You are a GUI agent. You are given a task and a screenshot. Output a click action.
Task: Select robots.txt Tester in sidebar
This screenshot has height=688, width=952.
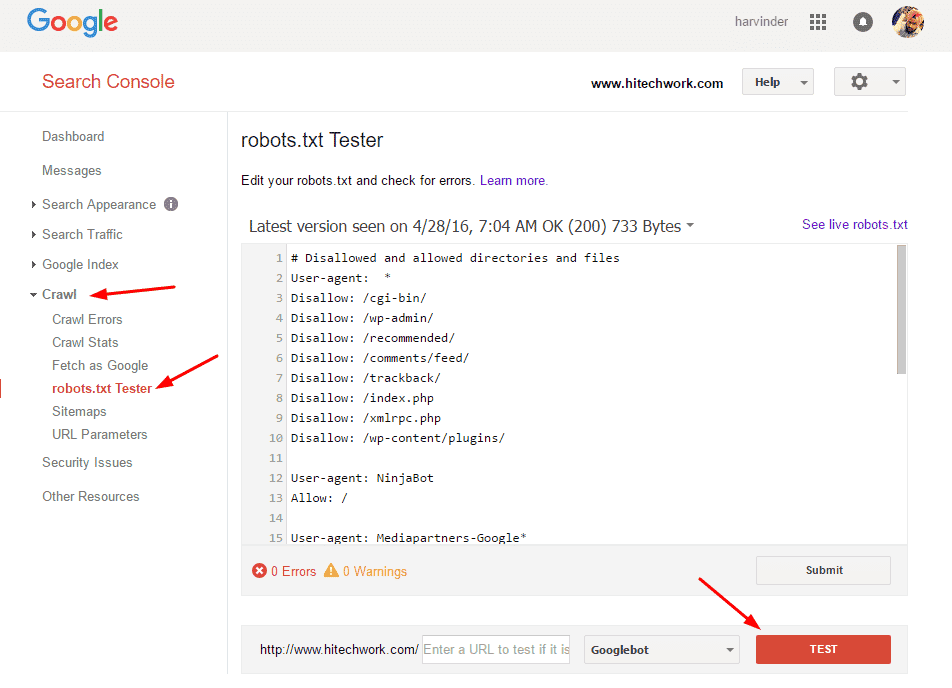(101, 389)
